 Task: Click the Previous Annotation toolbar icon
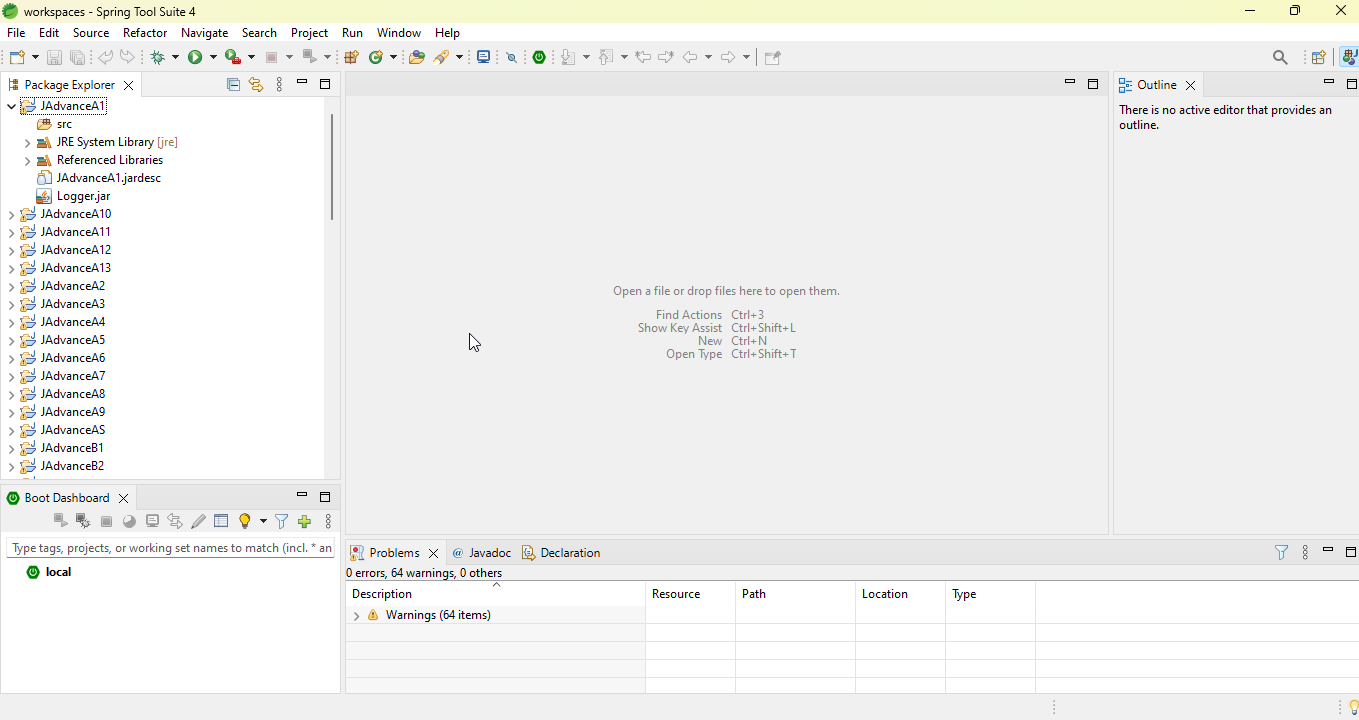click(607, 57)
